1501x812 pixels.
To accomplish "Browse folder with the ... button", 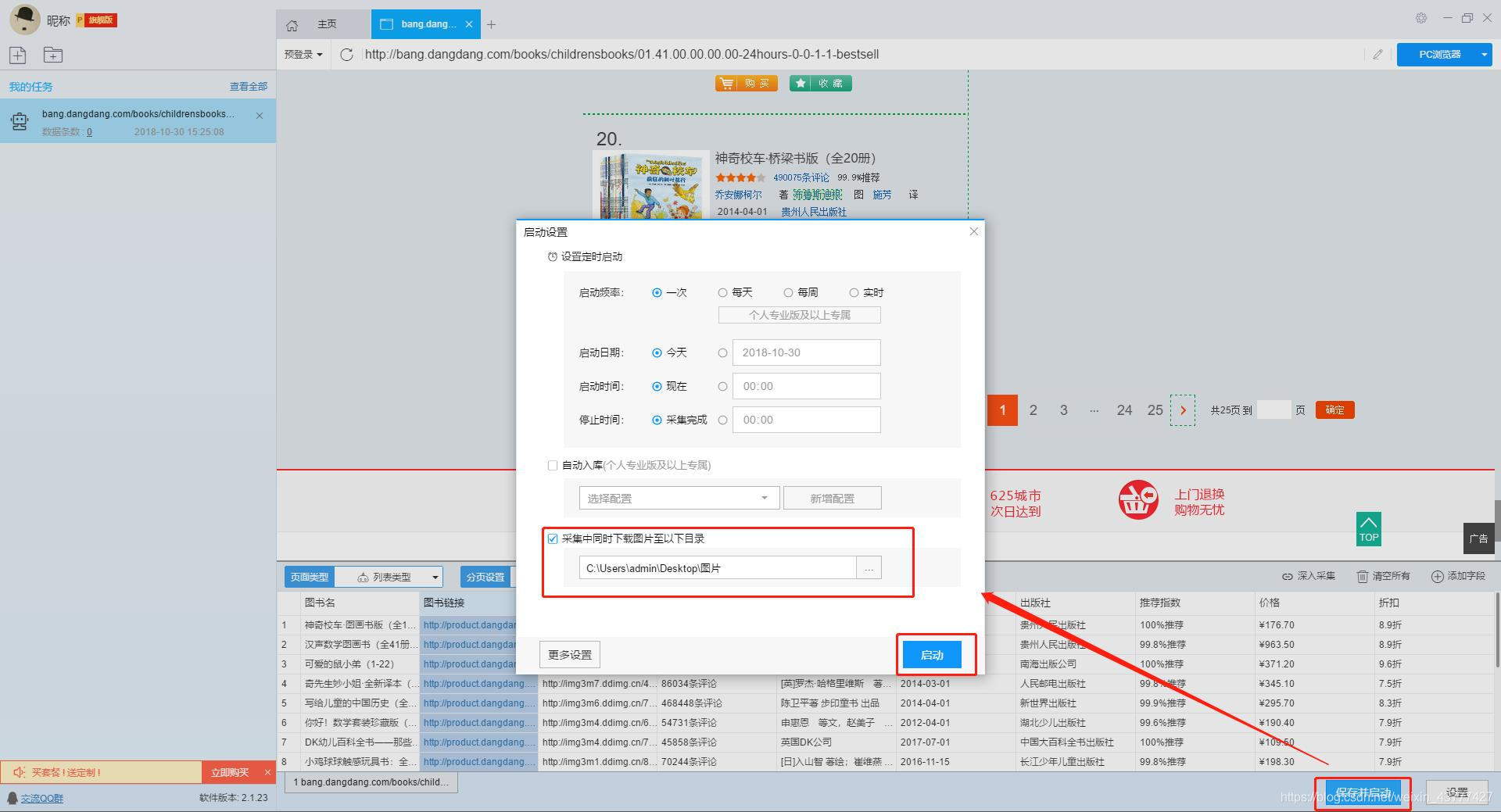I will point(869,568).
